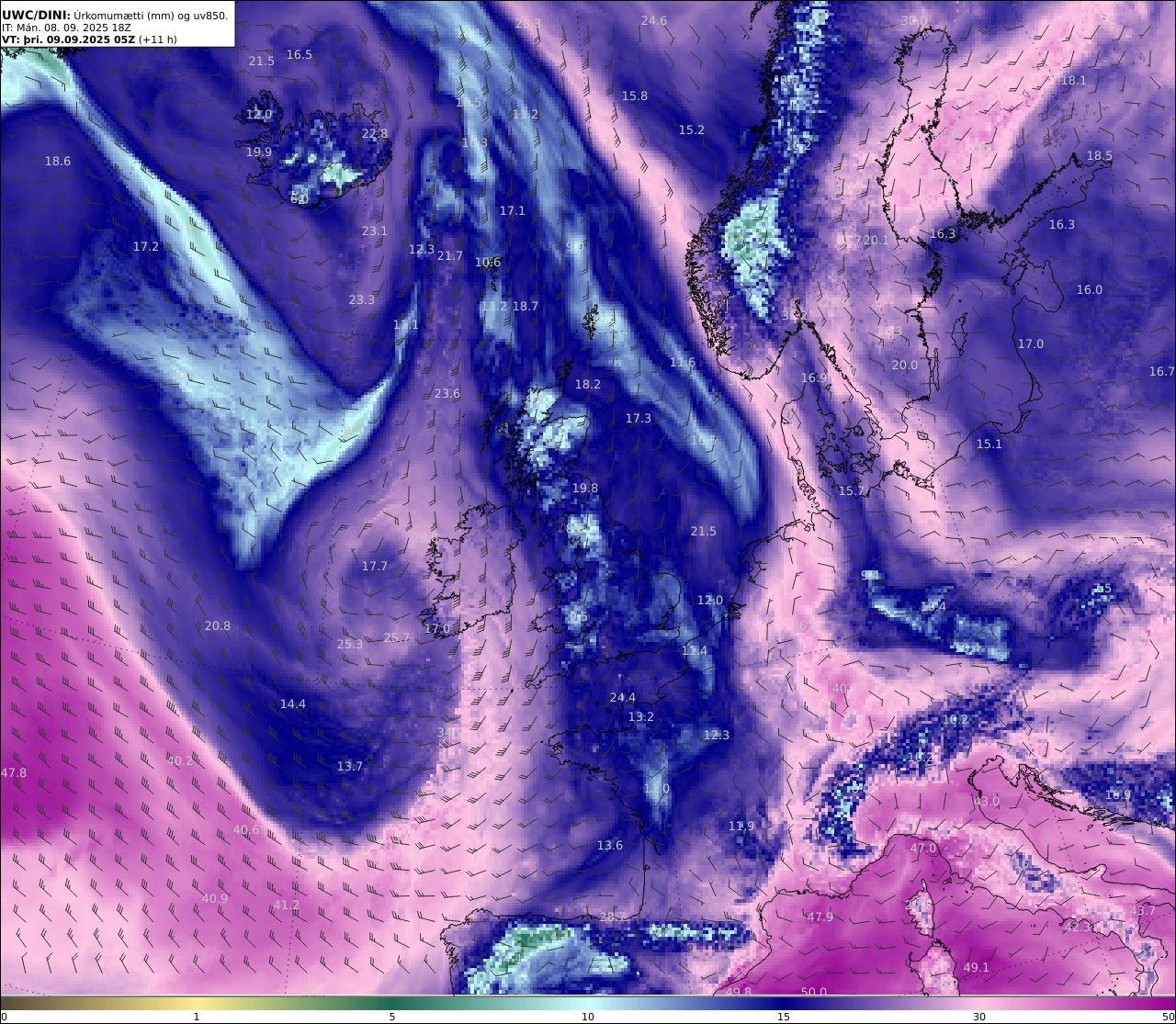Image resolution: width=1176 pixels, height=1024 pixels.
Task: Select the 13.7 map value
Action: [x=350, y=766]
